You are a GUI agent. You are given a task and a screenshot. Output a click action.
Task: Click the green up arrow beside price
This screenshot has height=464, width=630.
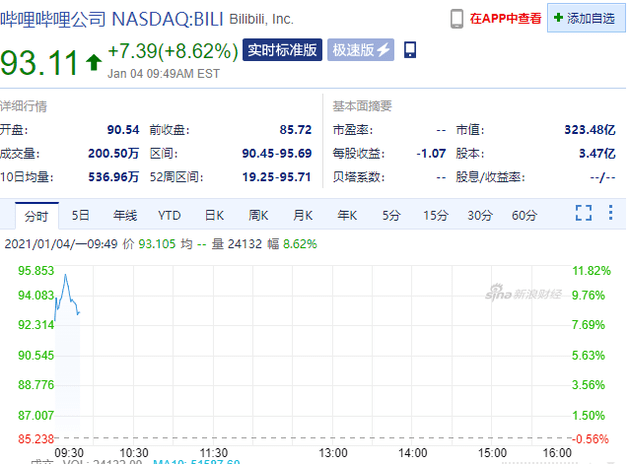pos(93,63)
